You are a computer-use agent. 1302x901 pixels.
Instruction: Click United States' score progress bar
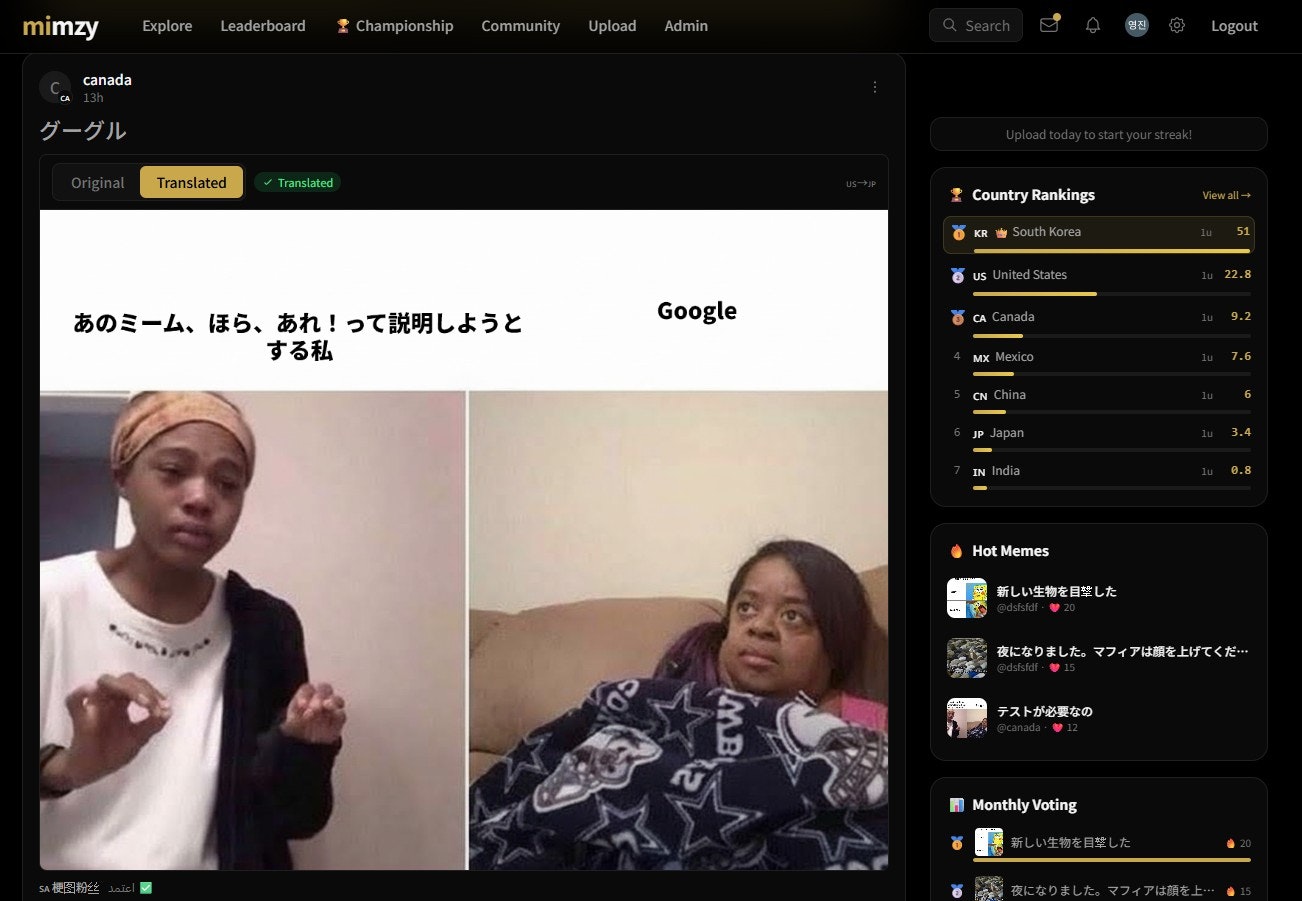[1112, 294]
